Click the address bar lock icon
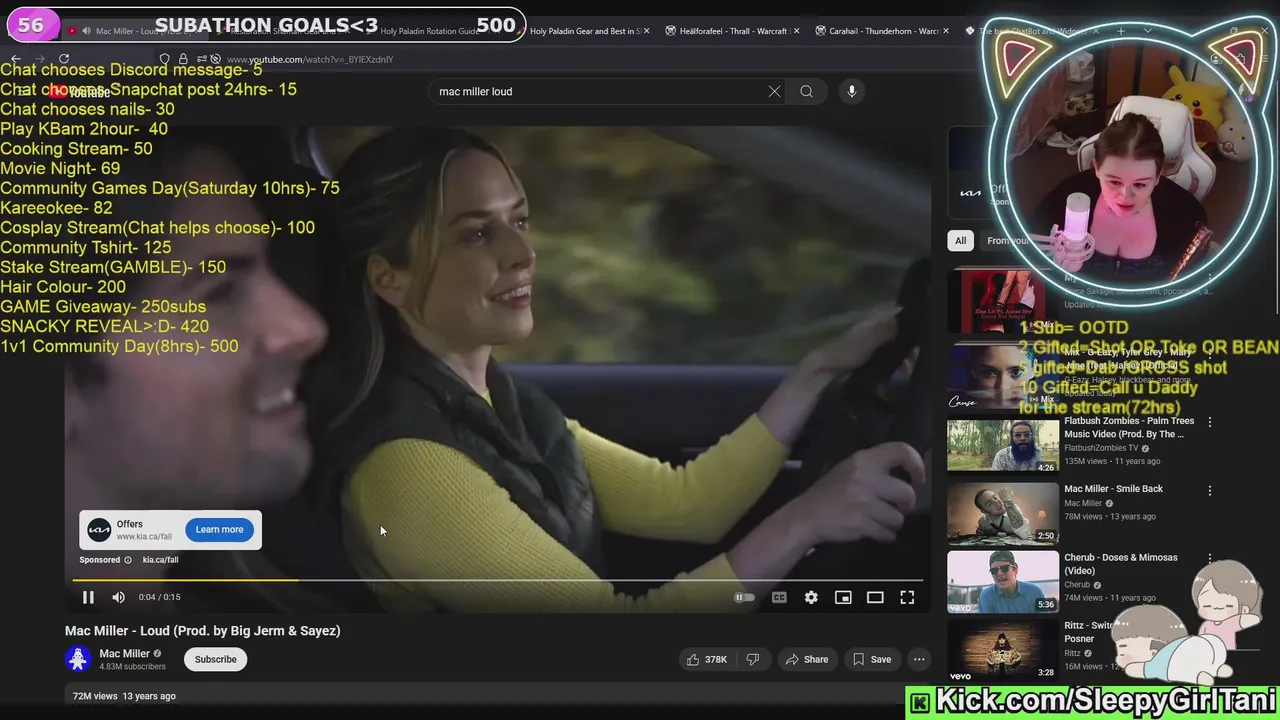 coord(184,59)
